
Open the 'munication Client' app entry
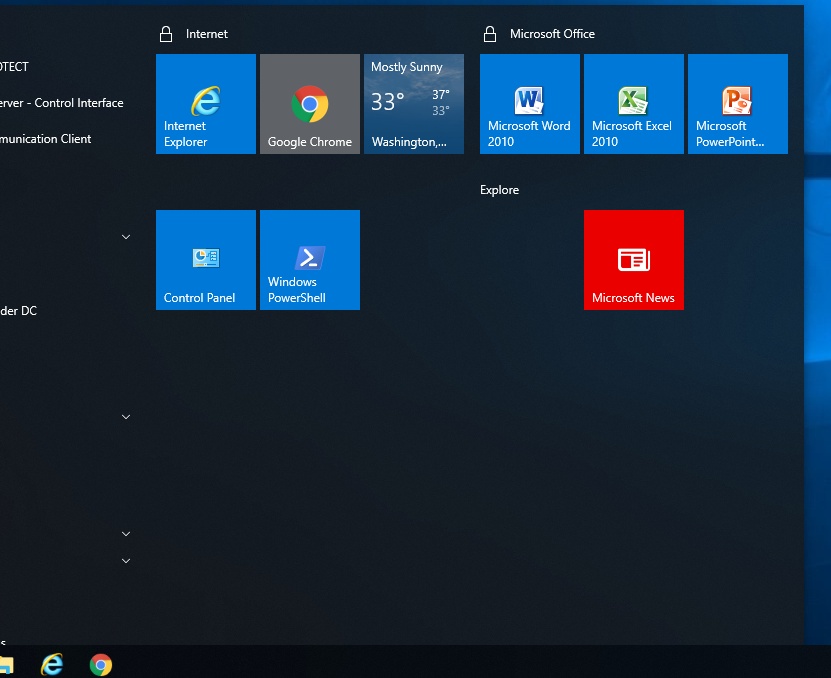pyautogui.click(x=46, y=139)
